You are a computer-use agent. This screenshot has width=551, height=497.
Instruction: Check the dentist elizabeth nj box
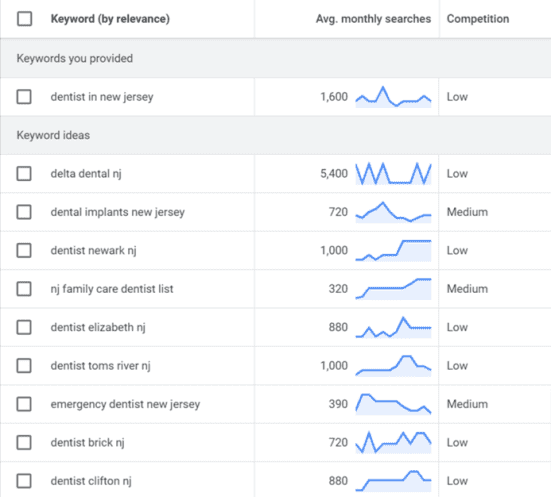[x=24, y=327]
